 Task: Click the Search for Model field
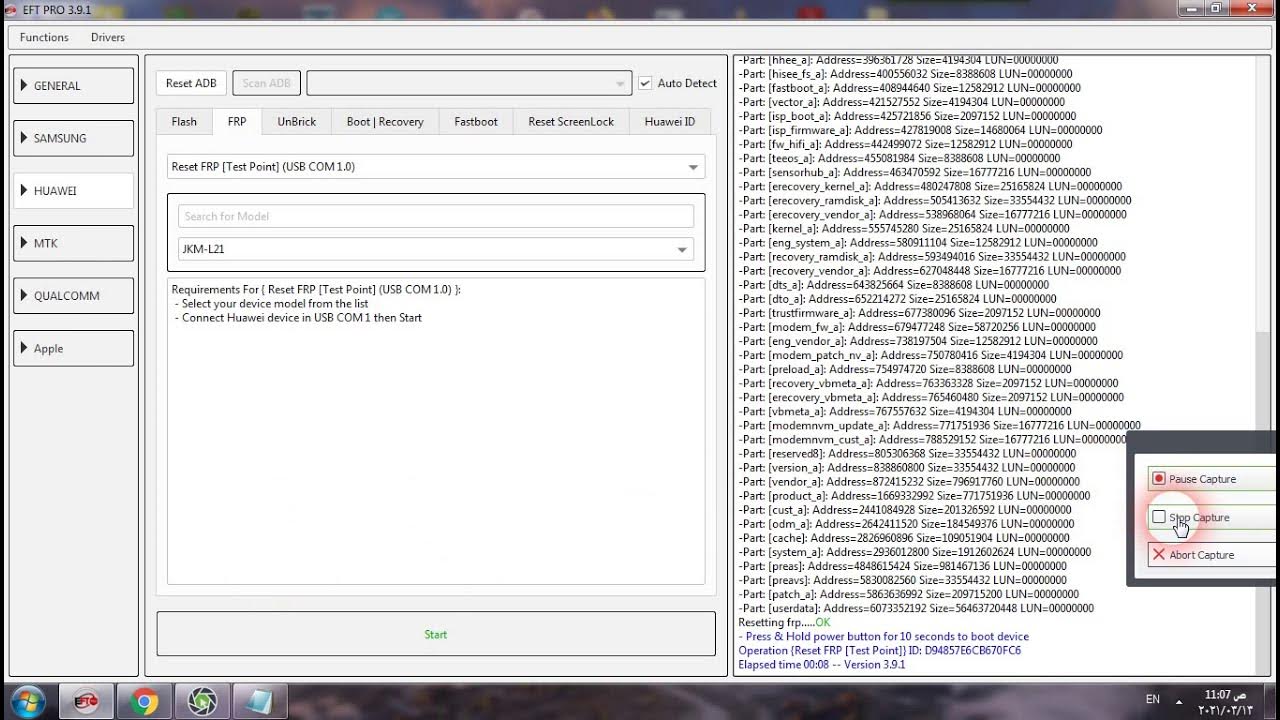[436, 216]
